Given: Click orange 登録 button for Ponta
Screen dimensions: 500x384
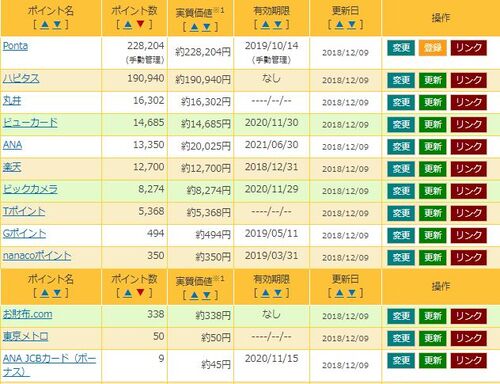Looking at the screenshot, I should coord(432,48).
